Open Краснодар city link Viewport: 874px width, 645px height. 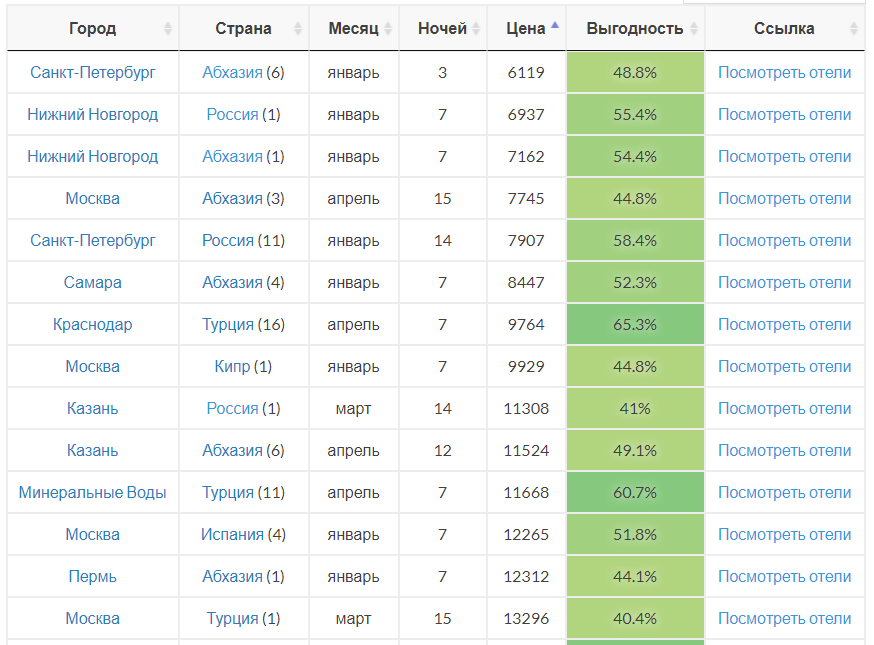(x=93, y=324)
